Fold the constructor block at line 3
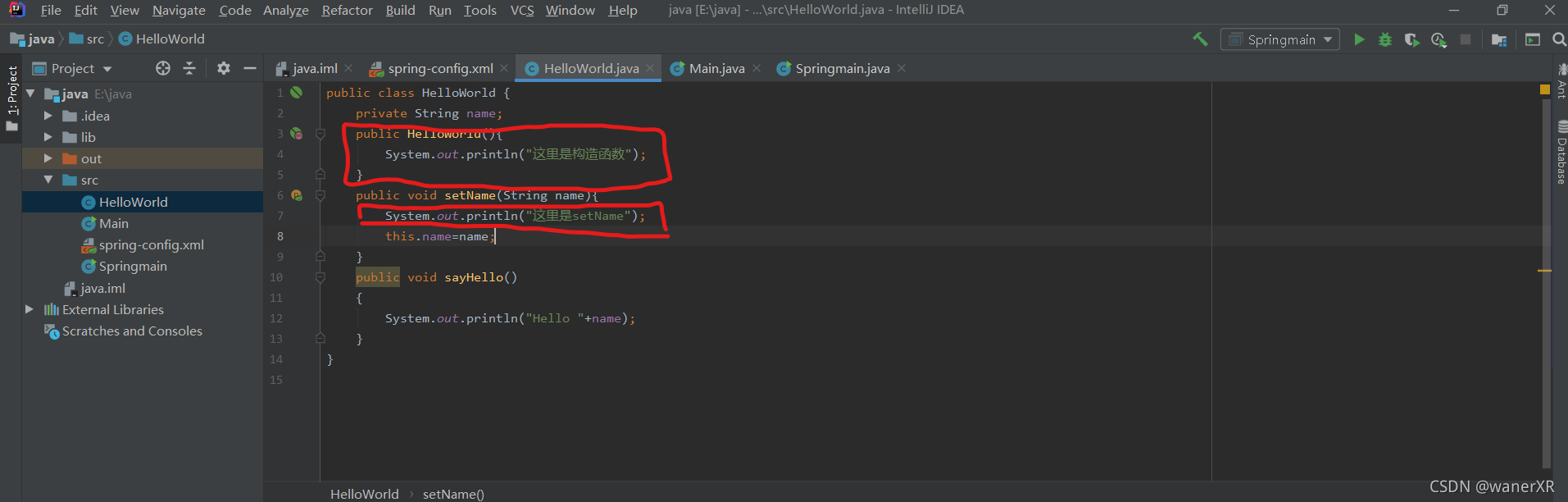Viewport: 1568px width, 502px height. (320, 134)
